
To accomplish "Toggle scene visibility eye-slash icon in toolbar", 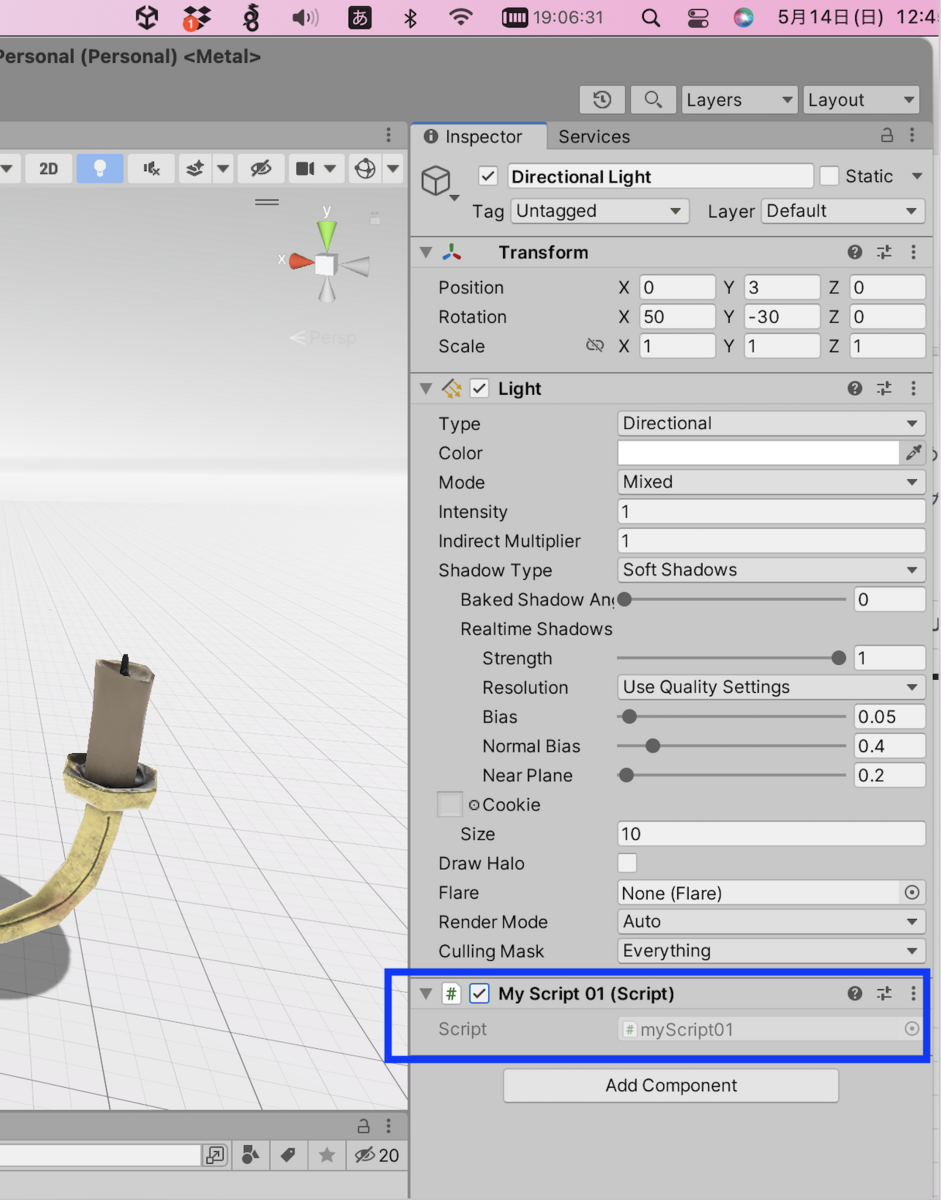I will (x=261, y=168).
